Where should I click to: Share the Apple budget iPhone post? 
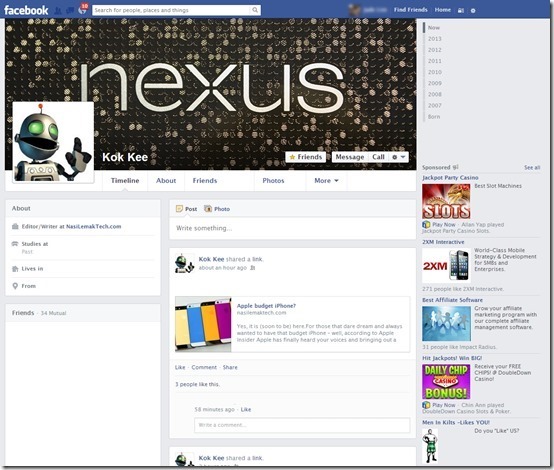[230, 368]
